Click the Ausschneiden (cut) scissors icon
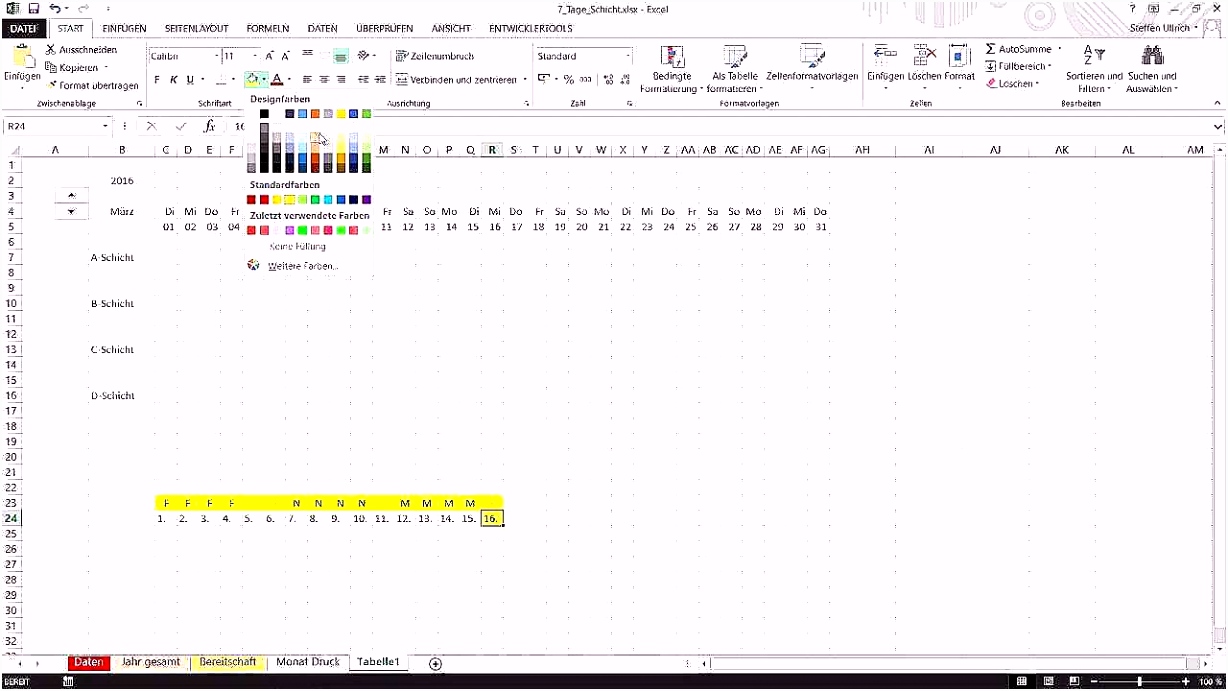Viewport: 1228px width, 691px height. (51, 49)
